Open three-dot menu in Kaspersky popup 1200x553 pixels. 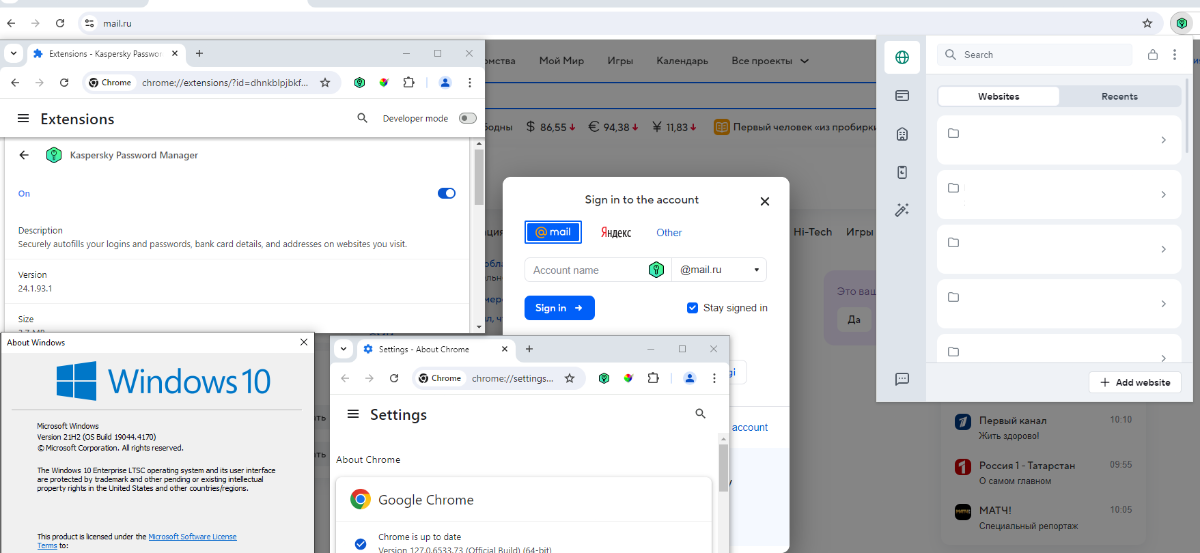pos(1176,55)
